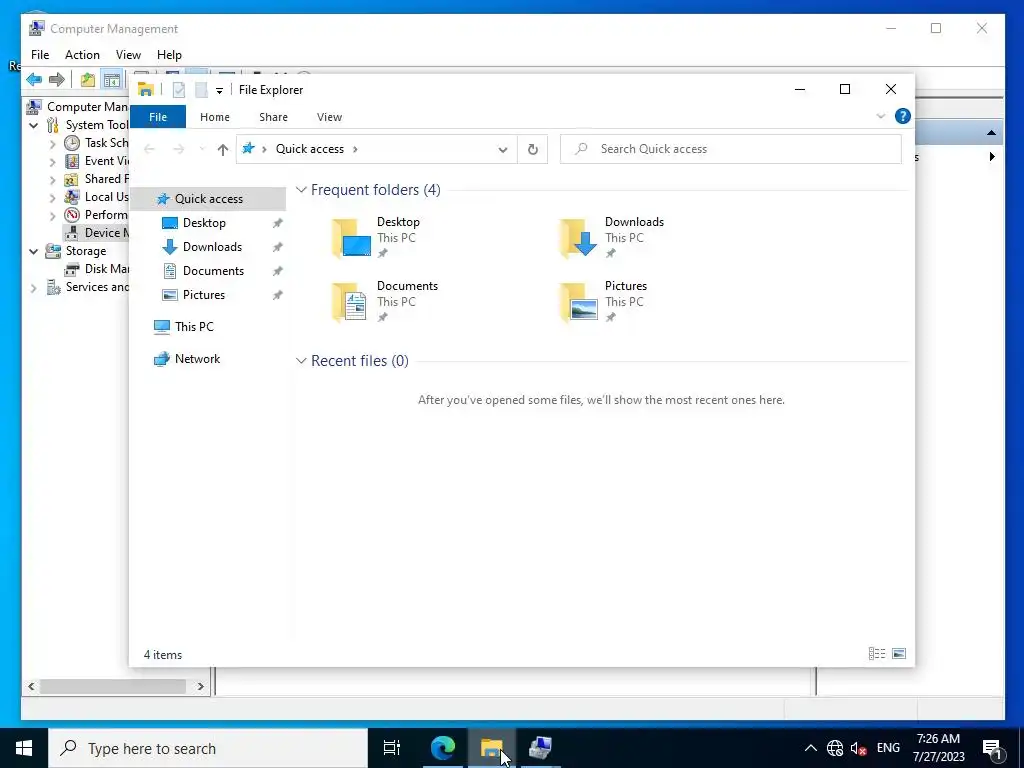Select the Desktop folder icon in Frequent folders

click(351, 238)
